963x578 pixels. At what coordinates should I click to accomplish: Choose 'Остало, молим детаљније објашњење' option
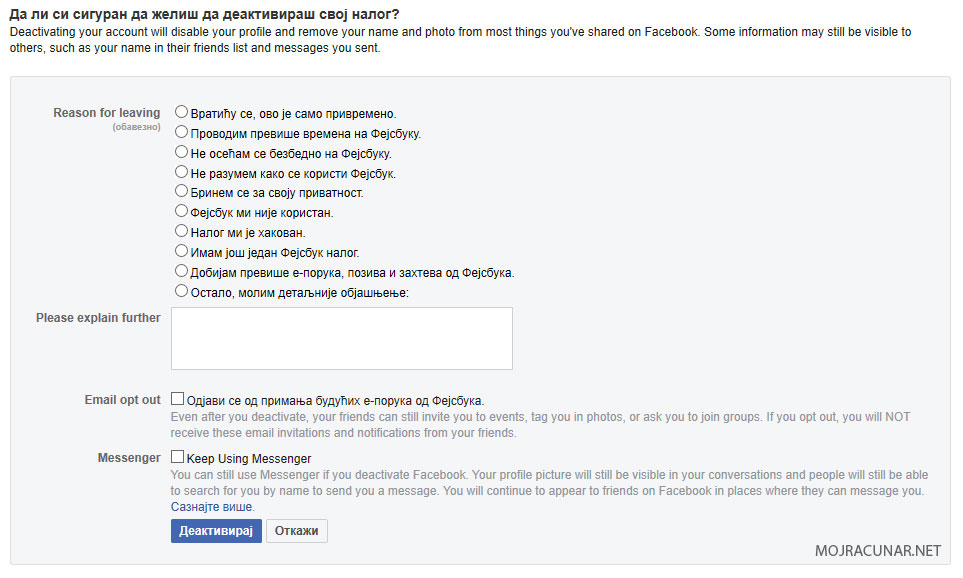tap(181, 291)
